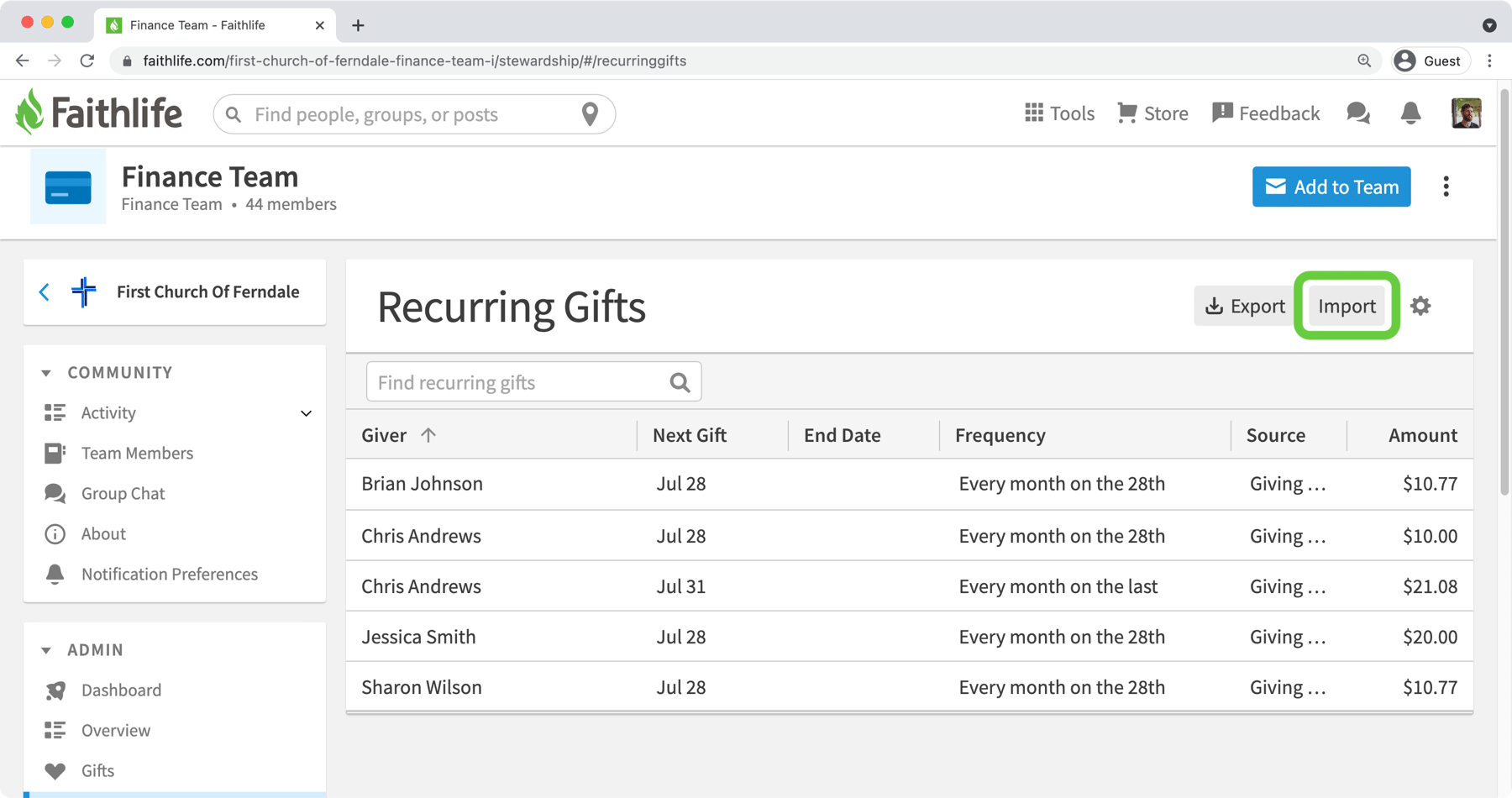1512x798 pixels.
Task: Open the About page
Action: (103, 533)
